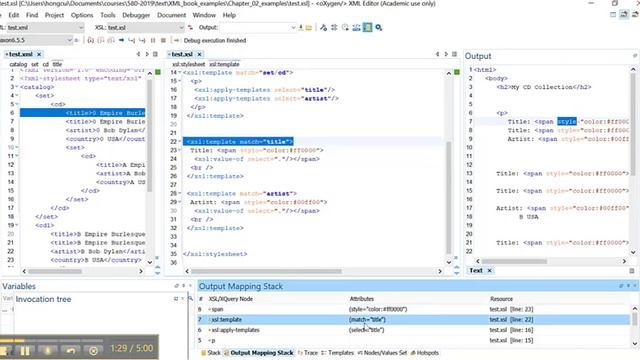The image size is (640, 360).
Task: Stop the debugger with the red square
Action: [163, 40]
